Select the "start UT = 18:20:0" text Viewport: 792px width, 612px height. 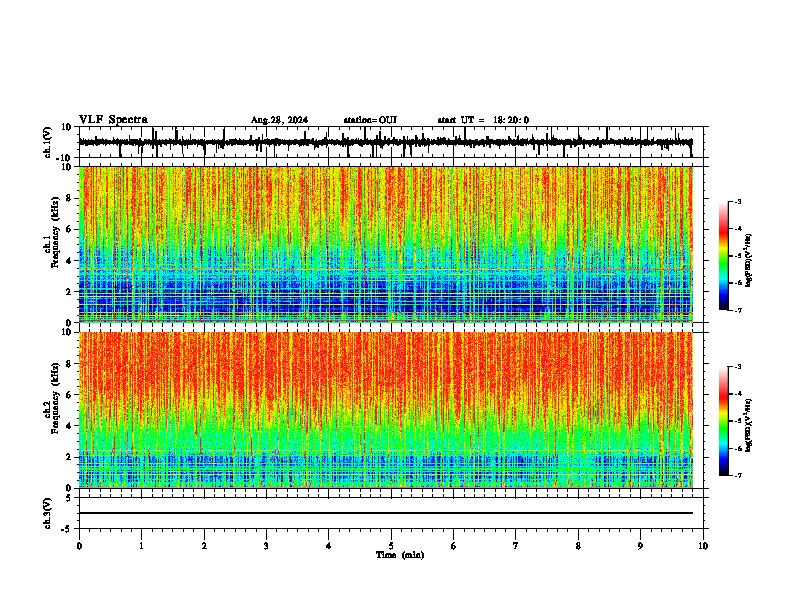tap(483, 120)
